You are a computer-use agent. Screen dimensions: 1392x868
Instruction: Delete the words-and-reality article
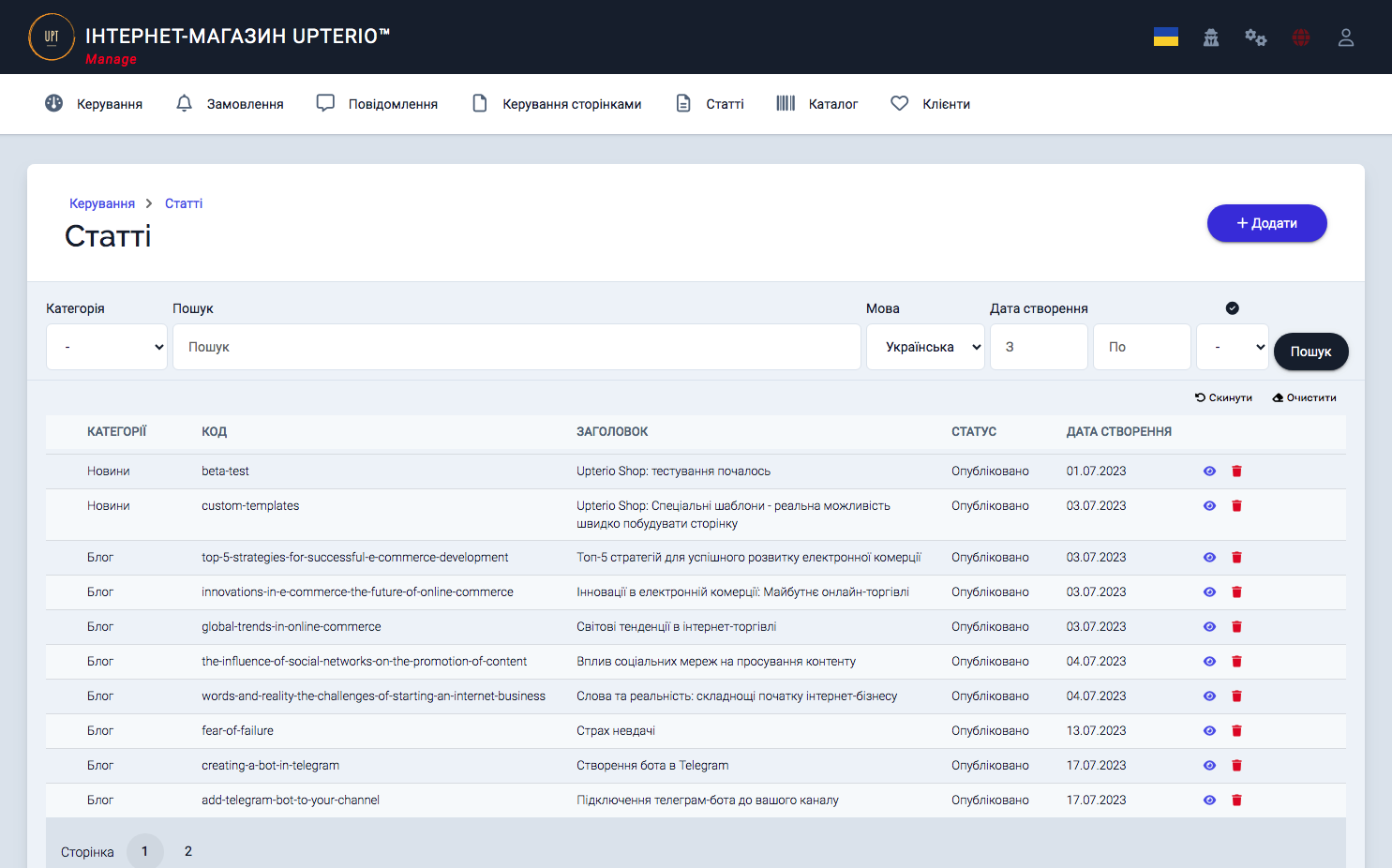tap(1236, 696)
